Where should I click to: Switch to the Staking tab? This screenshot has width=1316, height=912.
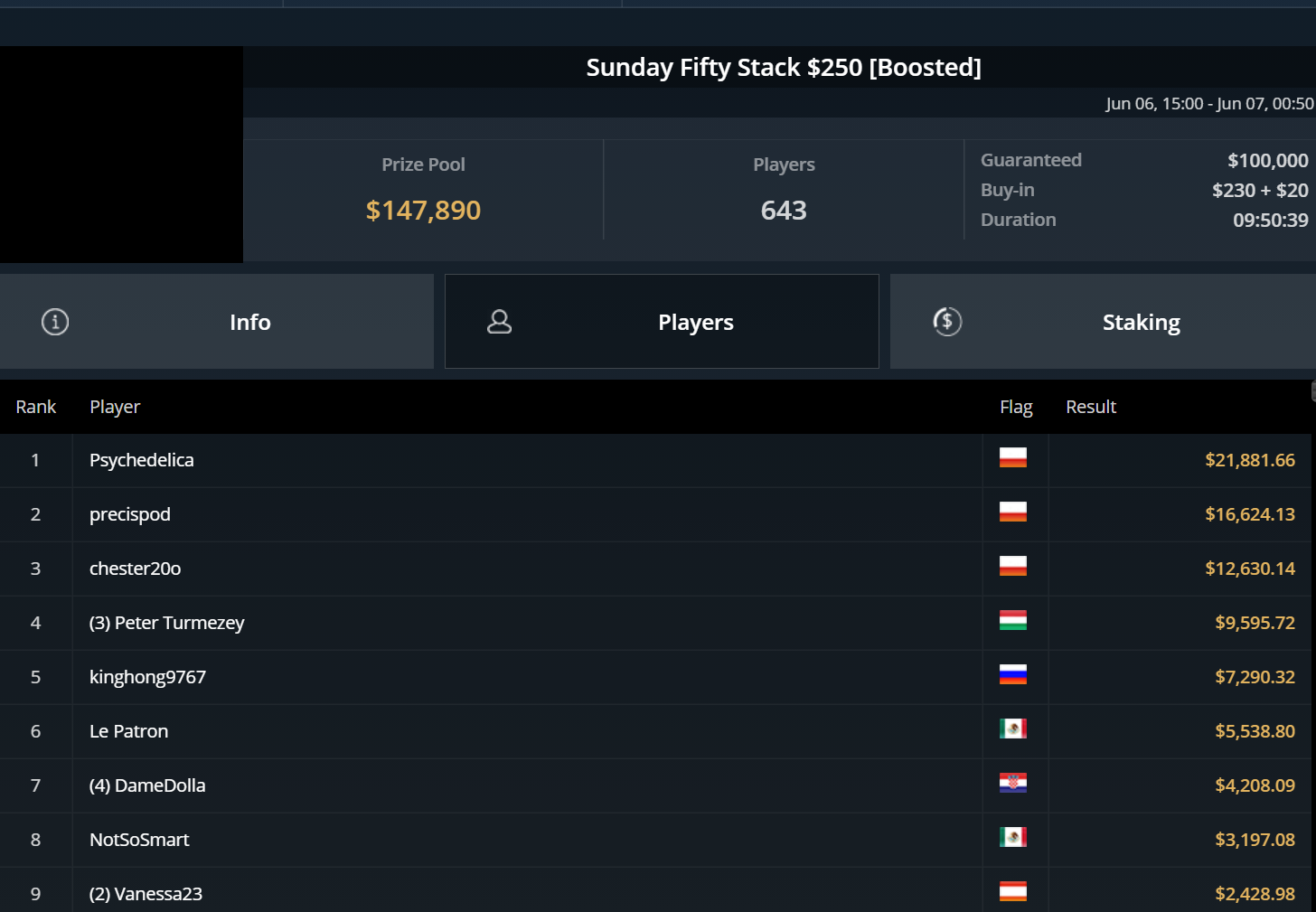[1141, 323]
